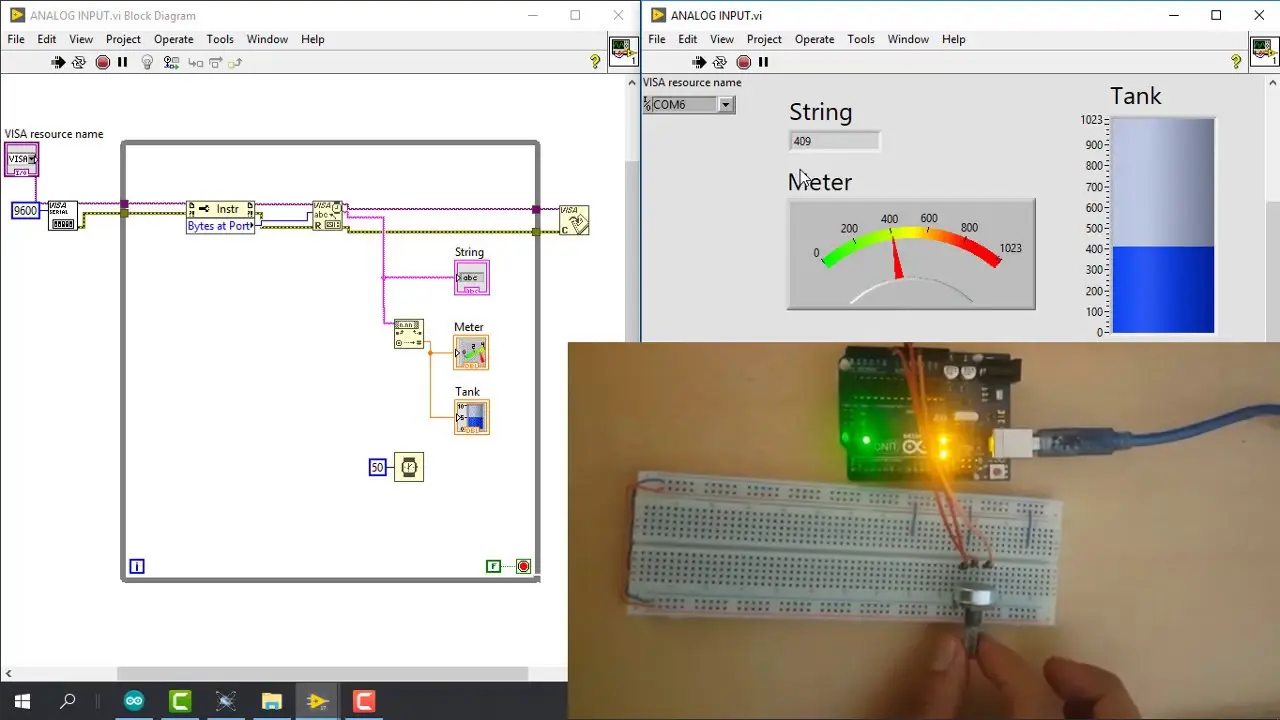The image size is (1280, 720).
Task: Click Run arrow in Block Diagram toolbar
Action: click(x=58, y=62)
